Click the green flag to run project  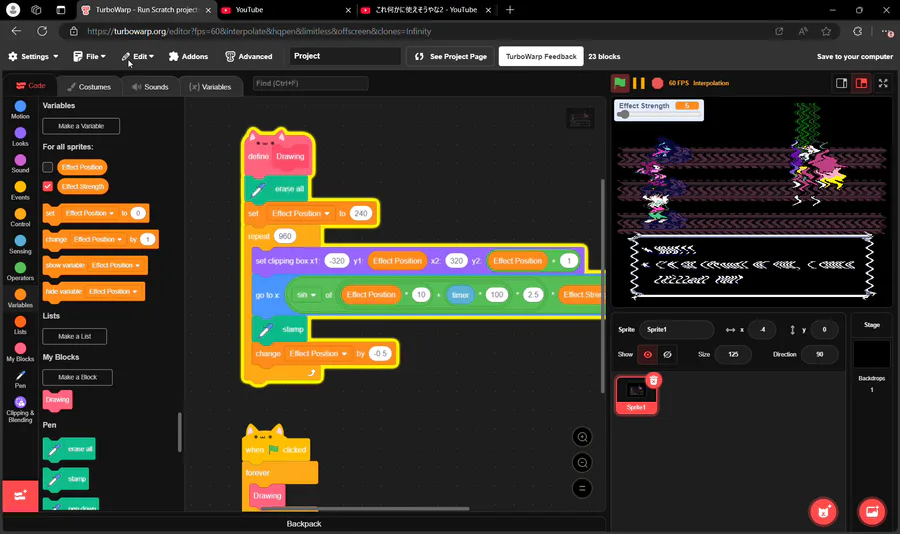click(619, 83)
